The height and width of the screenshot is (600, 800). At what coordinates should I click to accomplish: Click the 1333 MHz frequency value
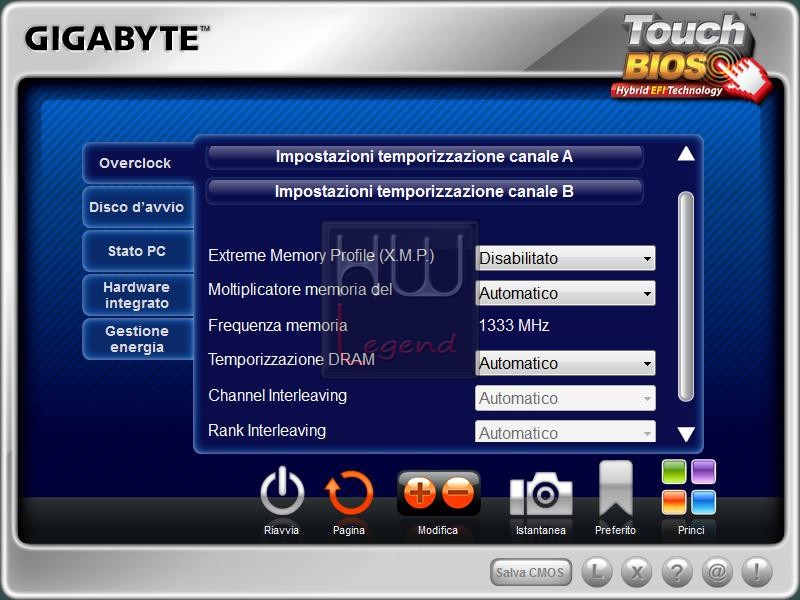click(x=514, y=326)
